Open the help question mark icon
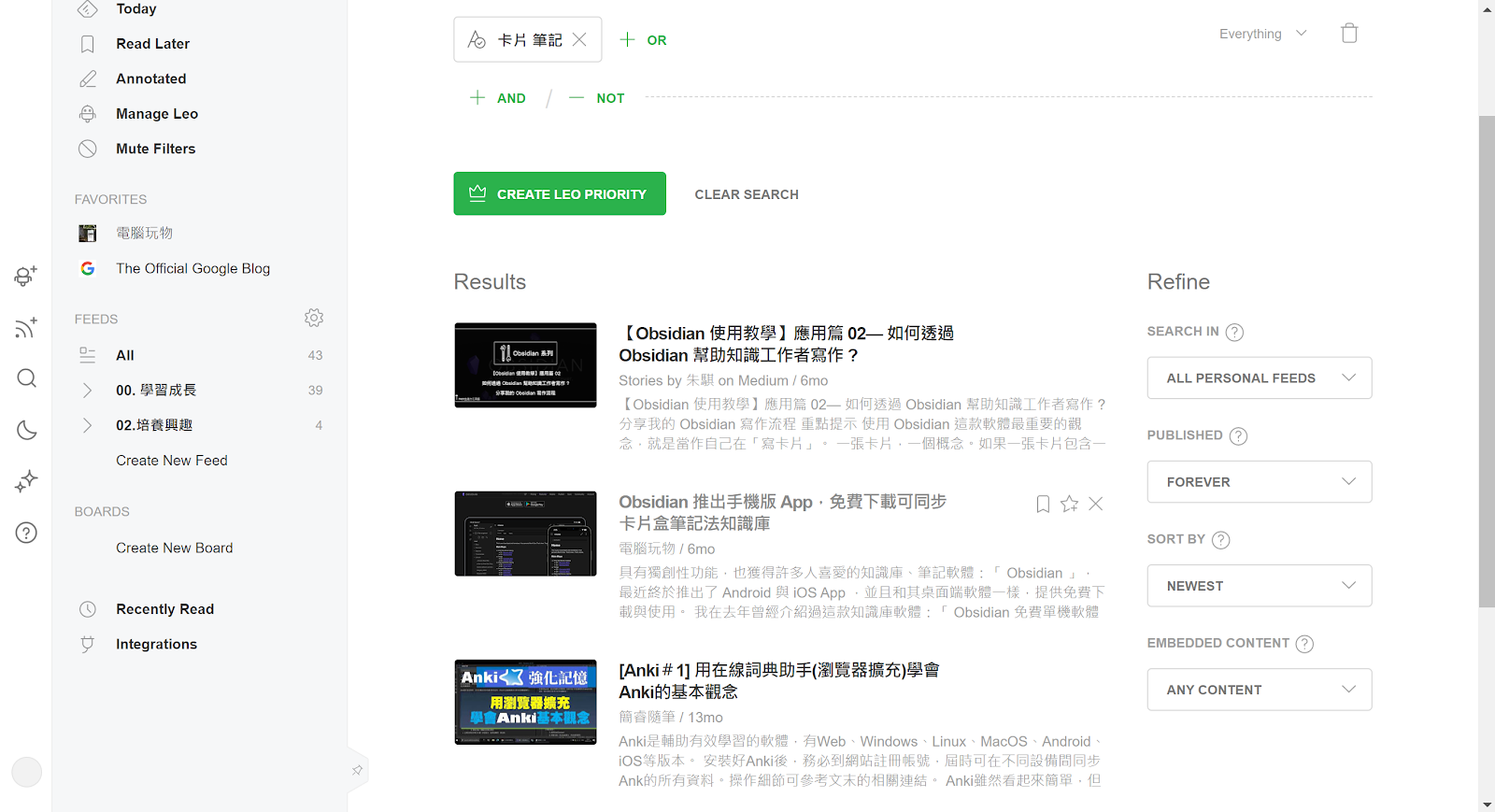Screen dimensions: 1495x812 pos(26,533)
